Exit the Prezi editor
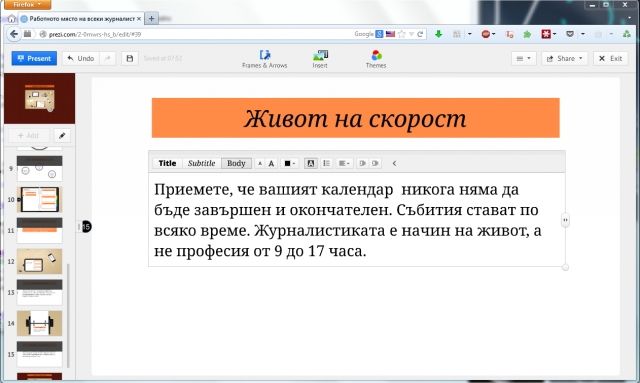The image size is (640, 383). click(610, 58)
